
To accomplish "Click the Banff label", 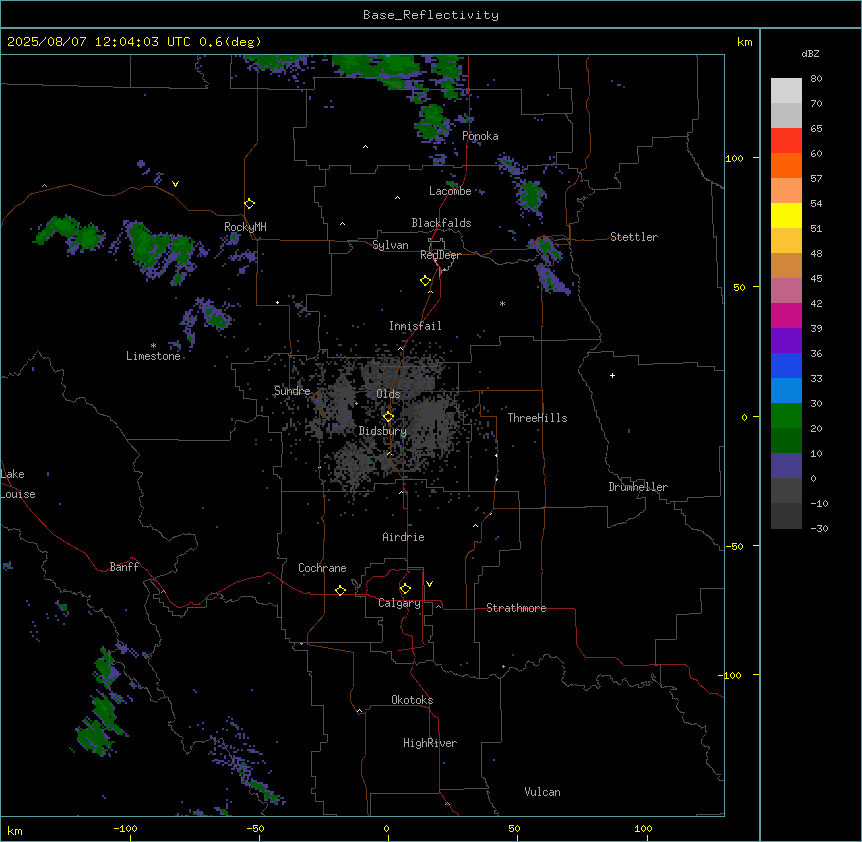I will tap(124, 567).
